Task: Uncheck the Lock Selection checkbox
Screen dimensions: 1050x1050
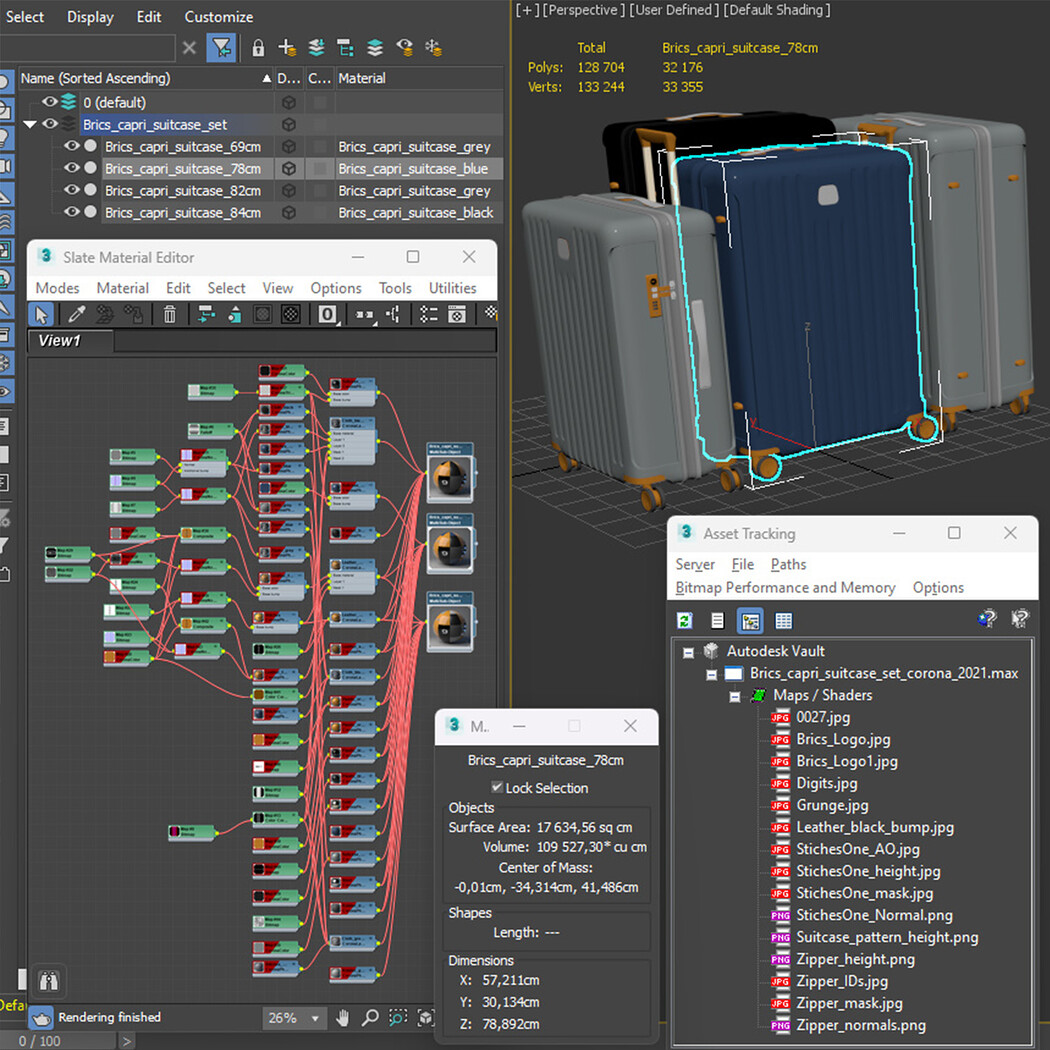Action: click(x=497, y=788)
